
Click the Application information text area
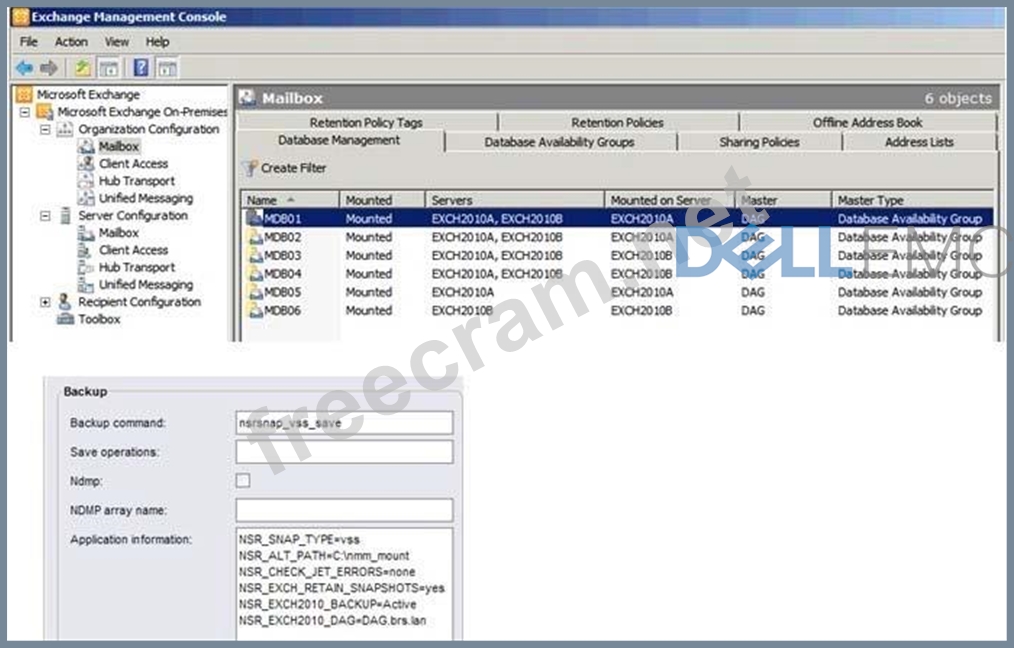click(344, 584)
